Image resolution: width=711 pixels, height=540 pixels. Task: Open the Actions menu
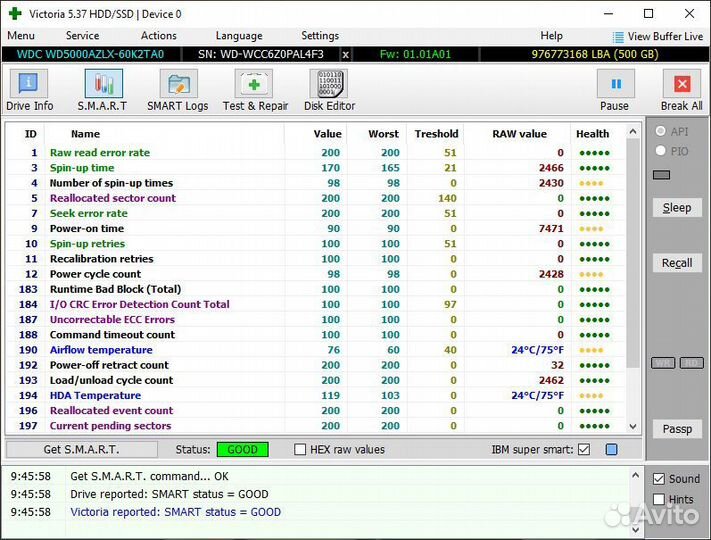(x=158, y=35)
